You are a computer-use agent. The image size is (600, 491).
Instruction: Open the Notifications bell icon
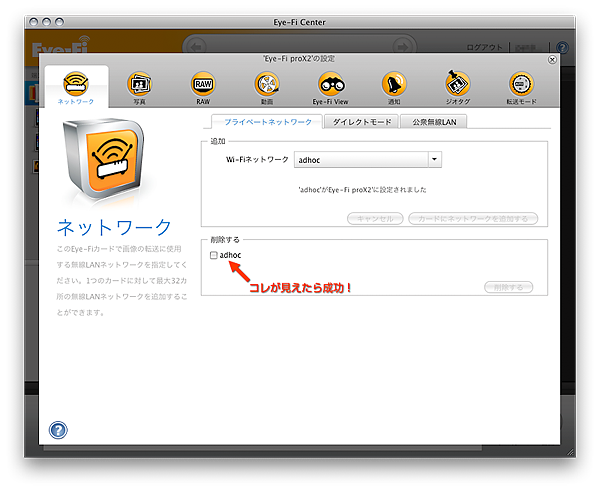point(394,88)
